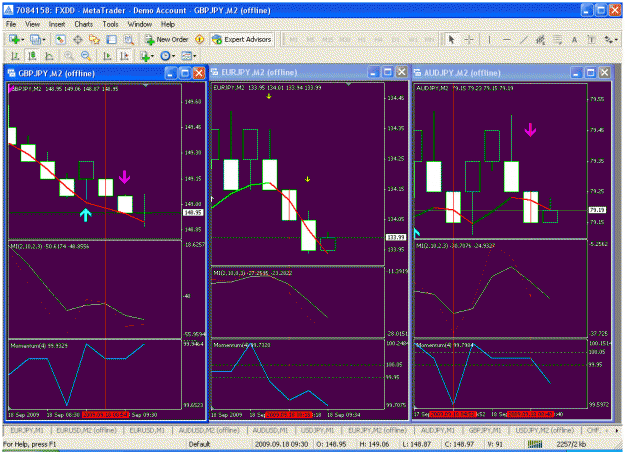The image size is (625, 452).
Task: Activate the EURJPY,M2 (offline) window title
Action: pyautogui.click(x=259, y=73)
